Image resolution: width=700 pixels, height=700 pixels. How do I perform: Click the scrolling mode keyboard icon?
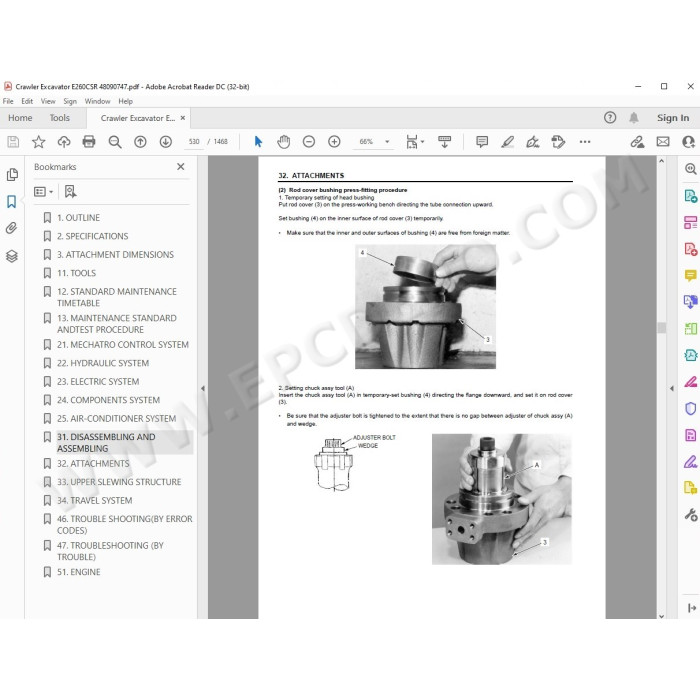pos(444,142)
